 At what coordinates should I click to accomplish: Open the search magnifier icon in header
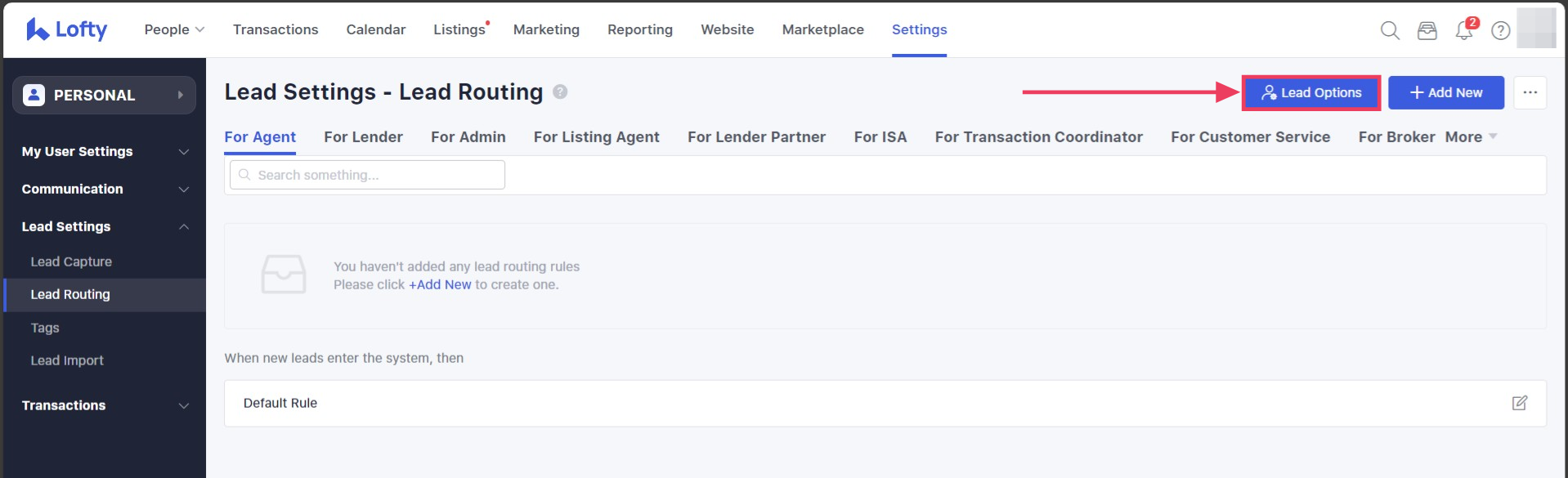click(x=1390, y=30)
